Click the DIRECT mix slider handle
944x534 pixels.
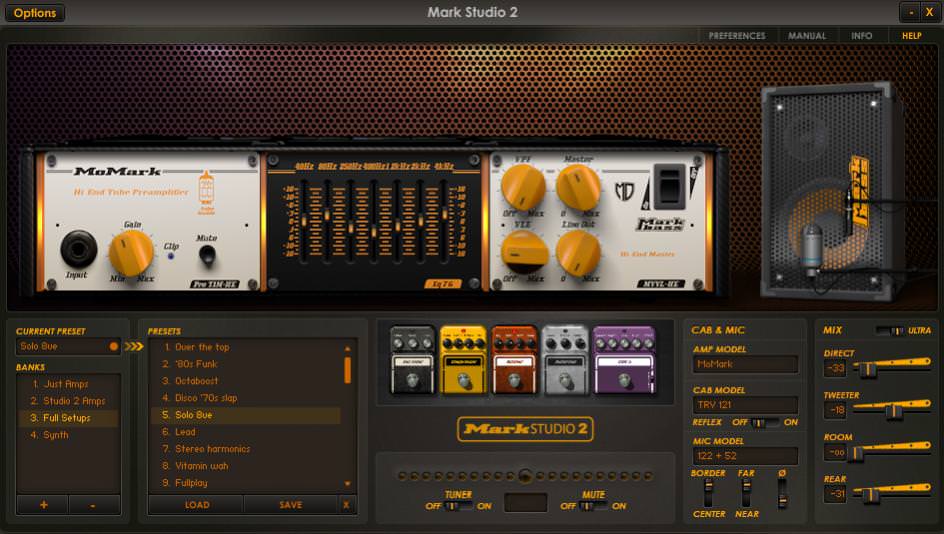[868, 369]
